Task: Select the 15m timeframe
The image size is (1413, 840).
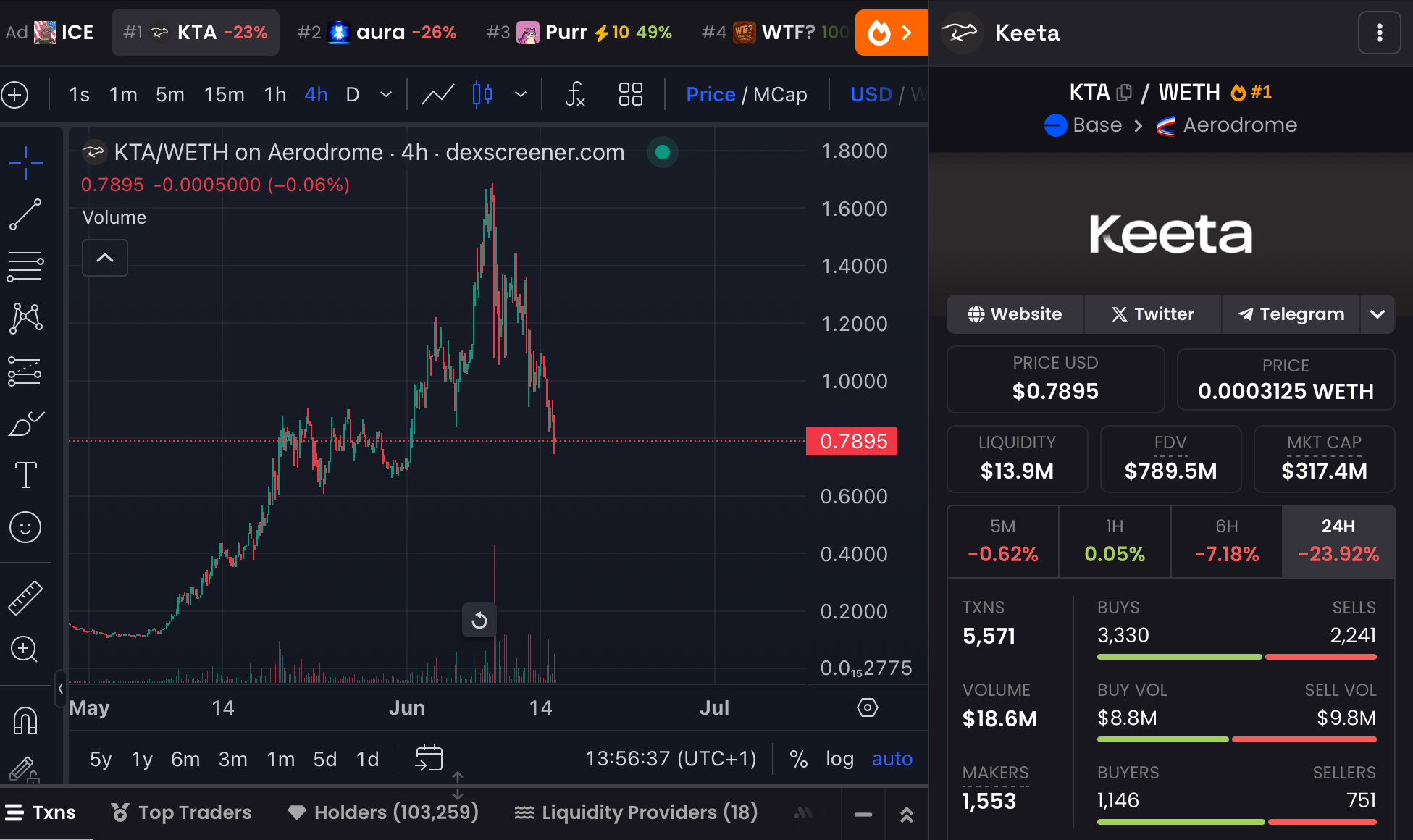Action: coord(224,95)
